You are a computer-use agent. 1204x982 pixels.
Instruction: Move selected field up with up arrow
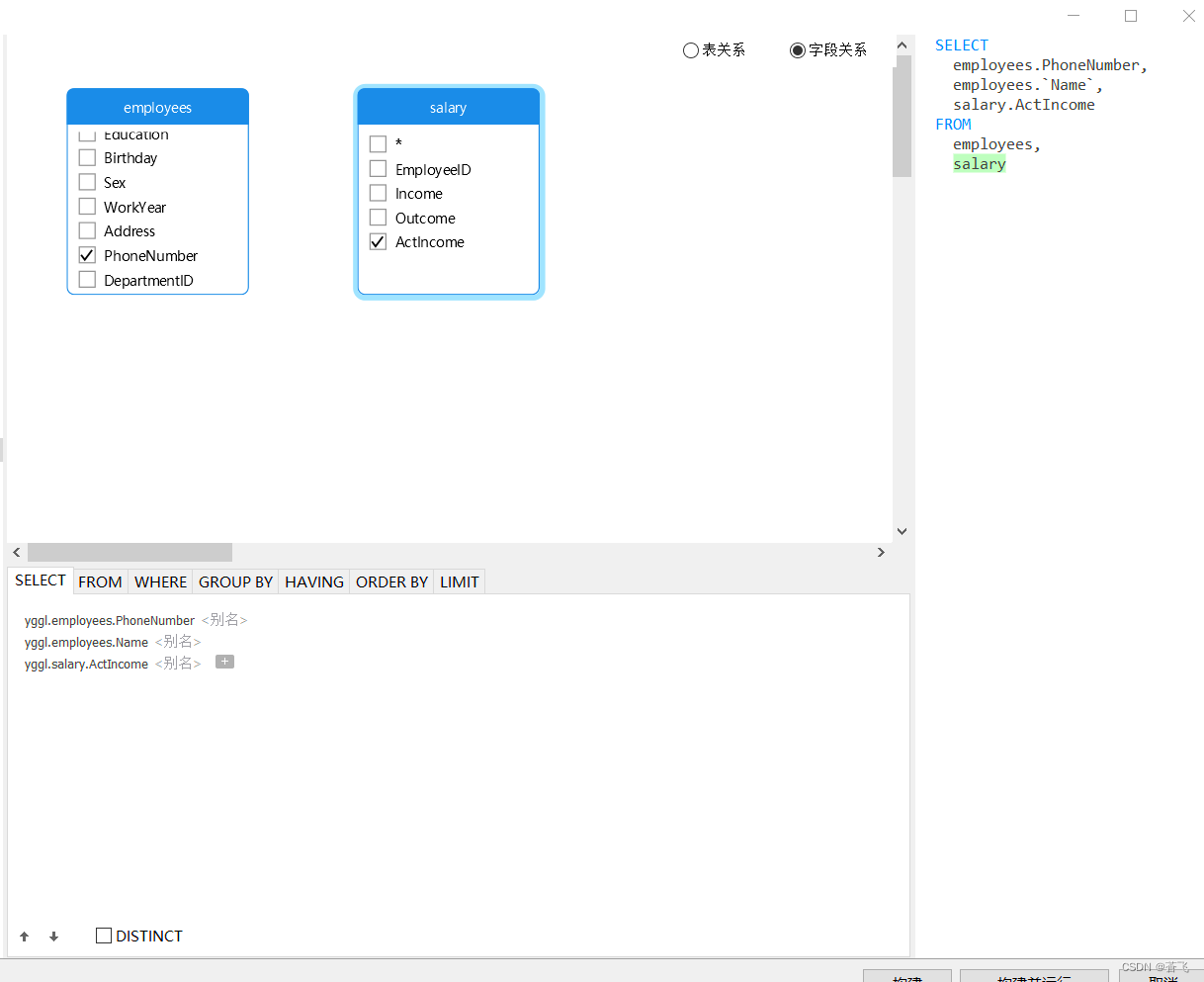pyautogui.click(x=25, y=937)
